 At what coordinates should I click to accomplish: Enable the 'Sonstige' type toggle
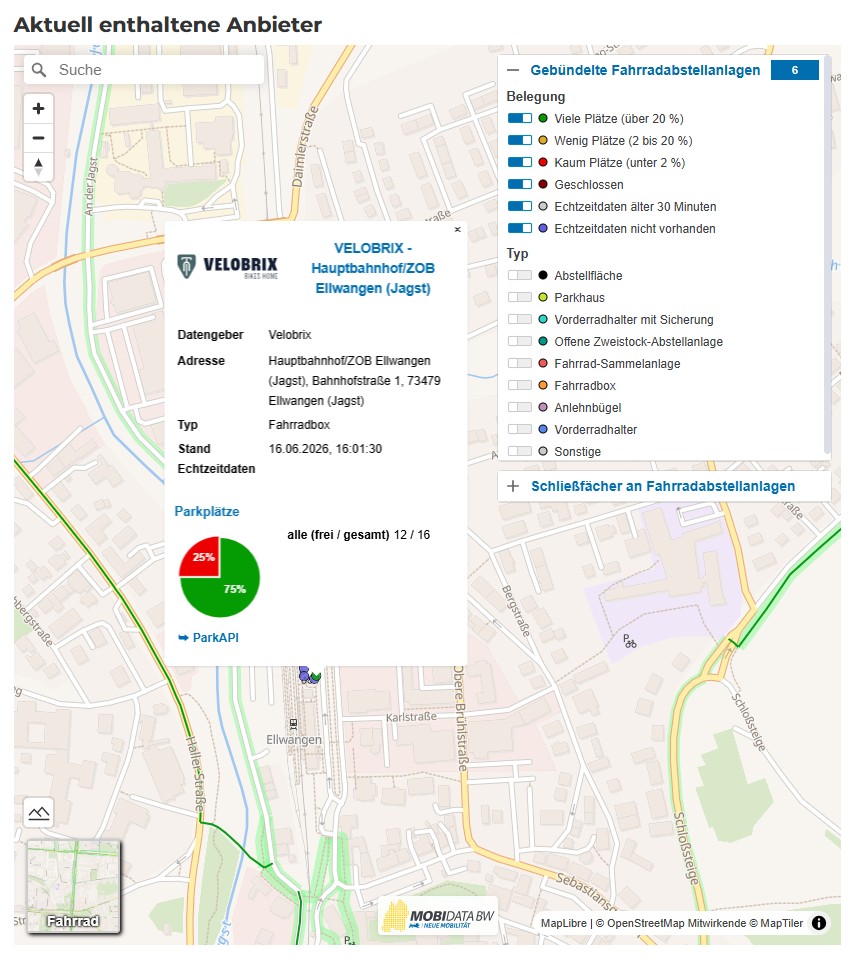(x=520, y=452)
